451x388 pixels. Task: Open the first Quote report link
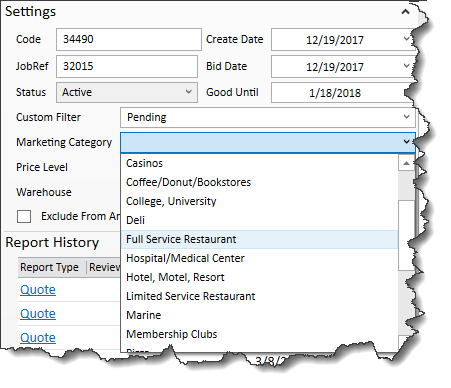38,290
